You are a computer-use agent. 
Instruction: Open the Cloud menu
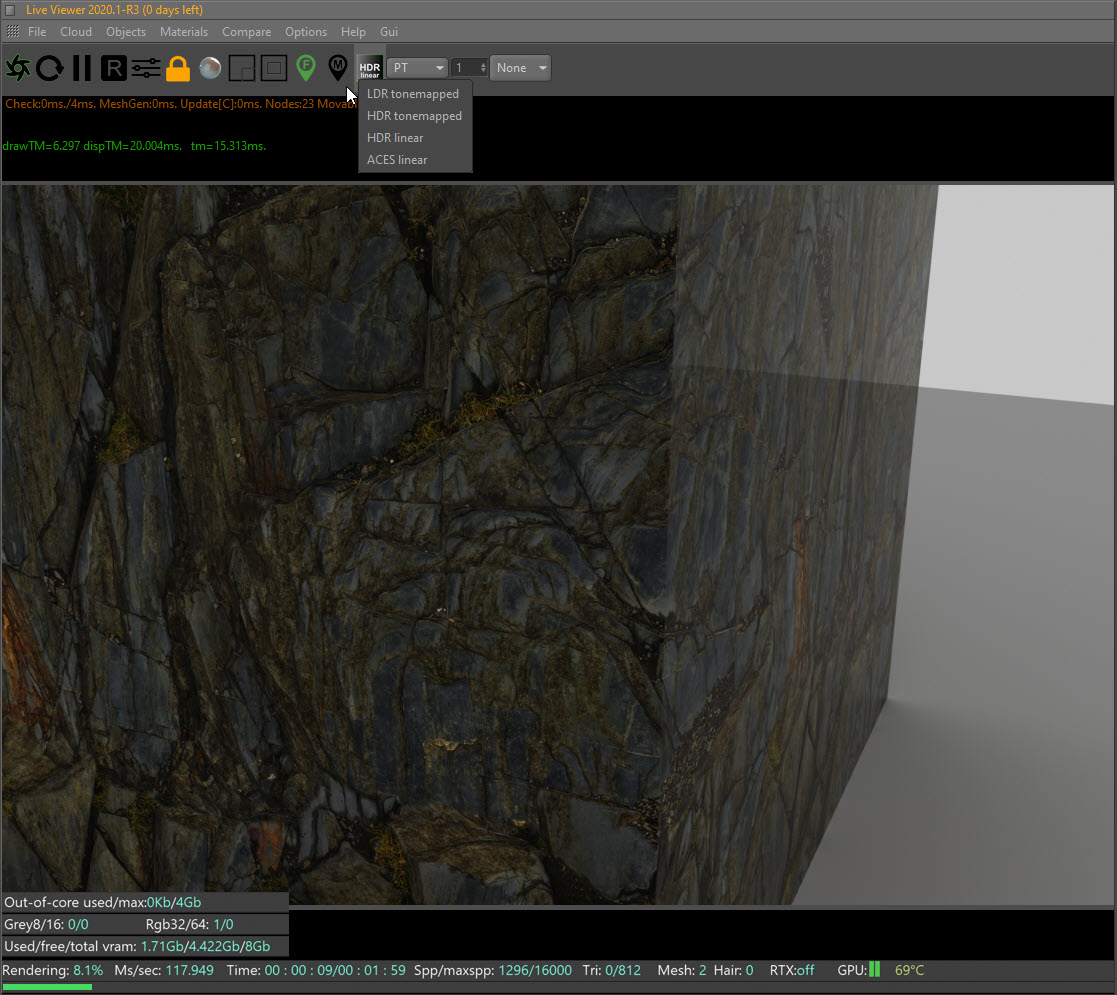click(x=76, y=32)
